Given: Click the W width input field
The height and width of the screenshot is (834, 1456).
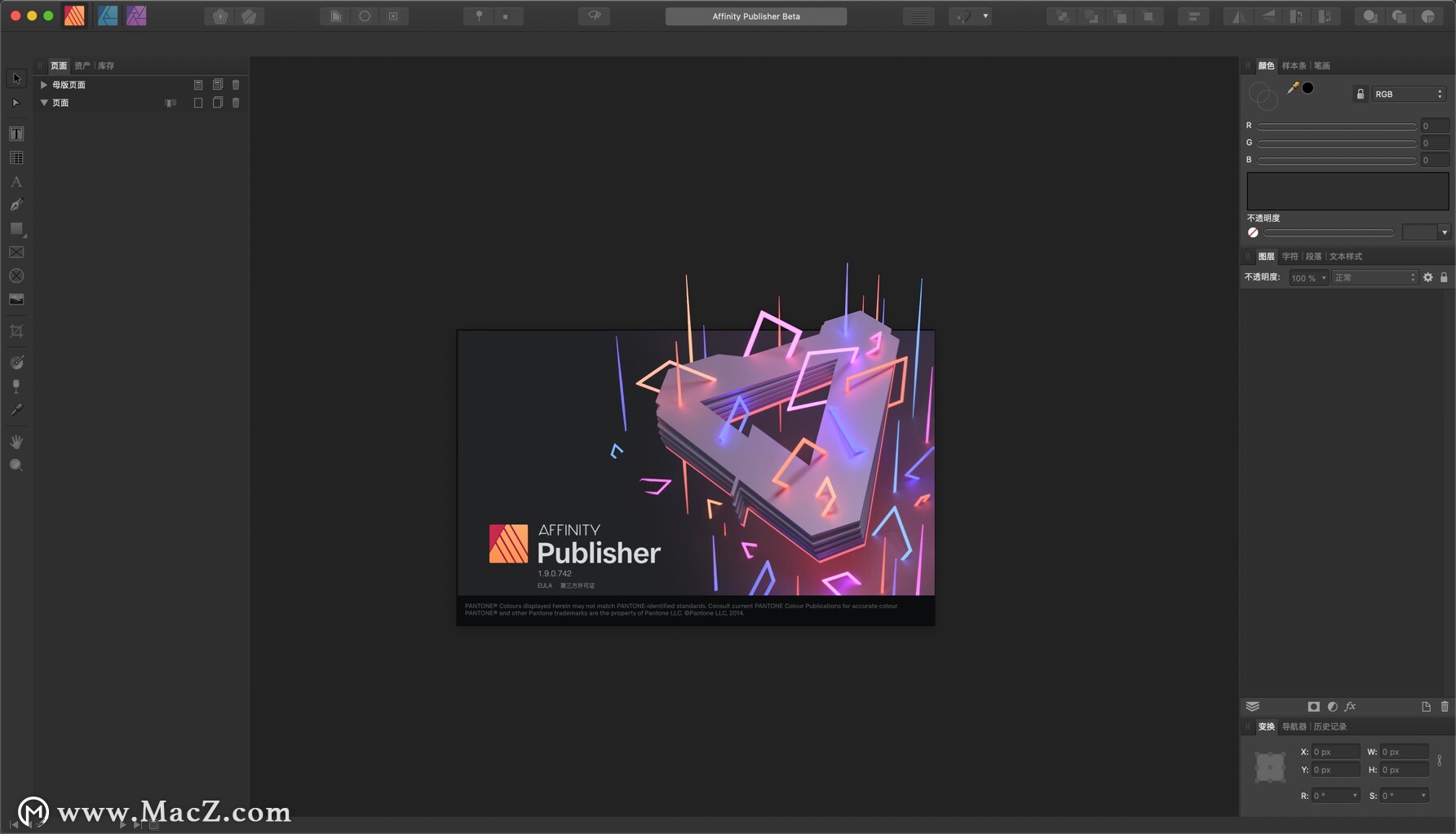Looking at the screenshot, I should pyautogui.click(x=1404, y=752).
